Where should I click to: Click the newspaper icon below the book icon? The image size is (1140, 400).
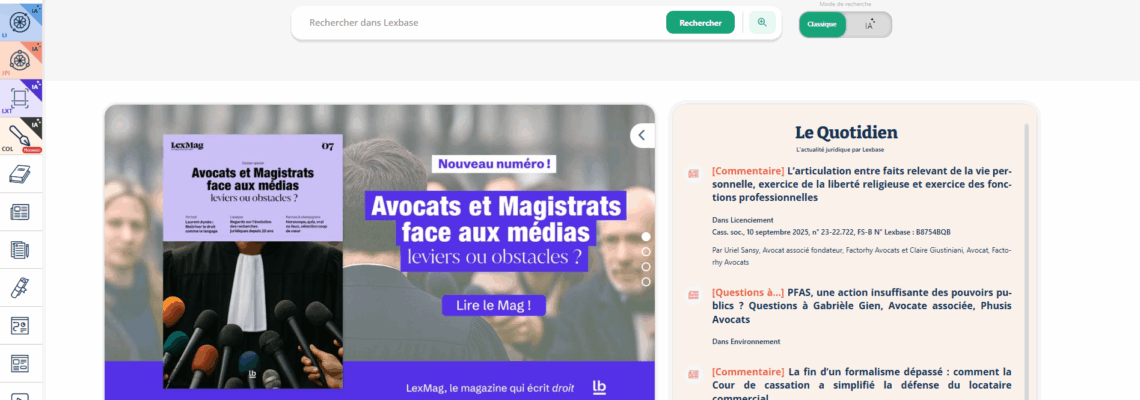click(20, 212)
